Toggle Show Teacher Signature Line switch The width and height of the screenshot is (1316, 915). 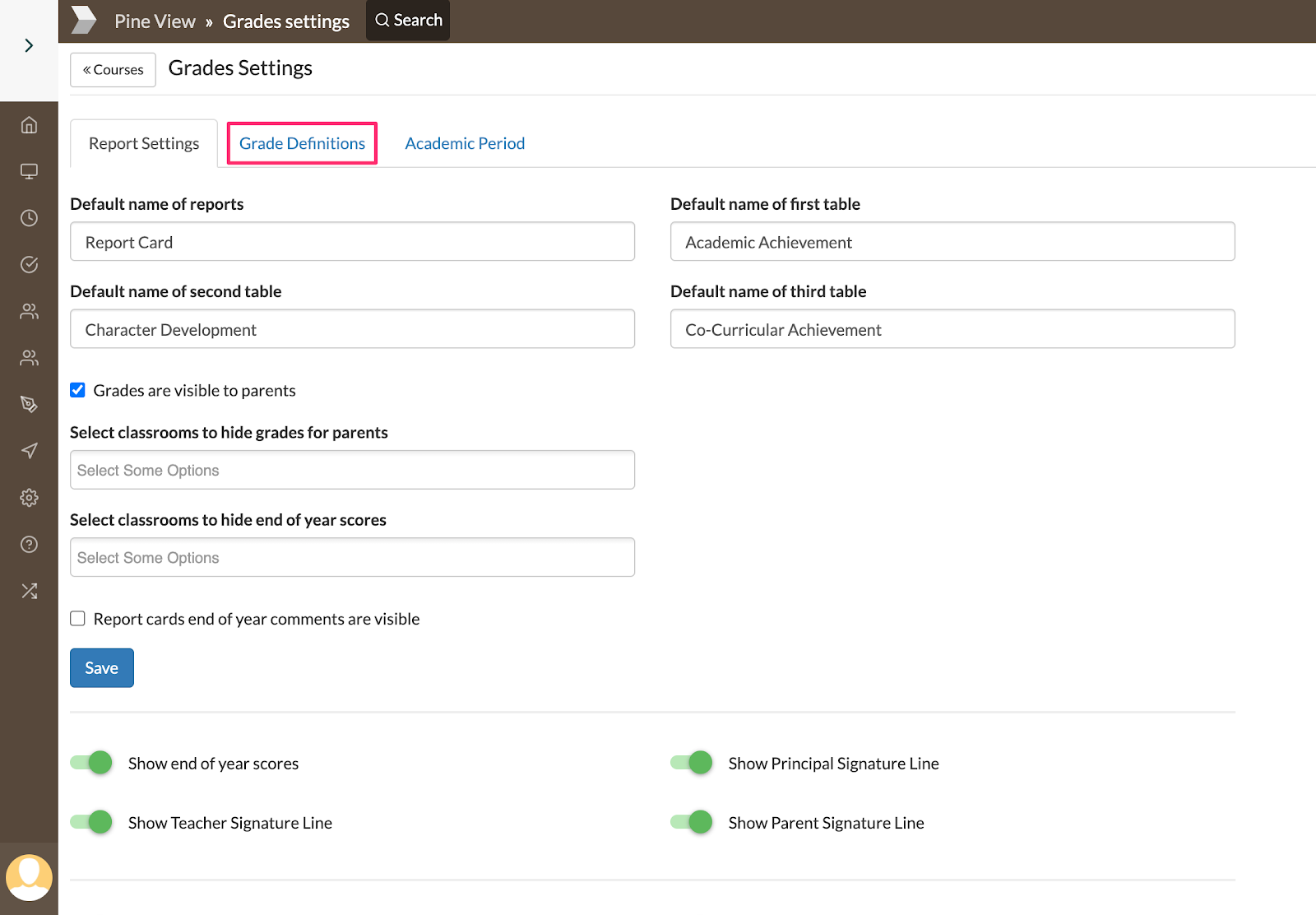pos(91,822)
